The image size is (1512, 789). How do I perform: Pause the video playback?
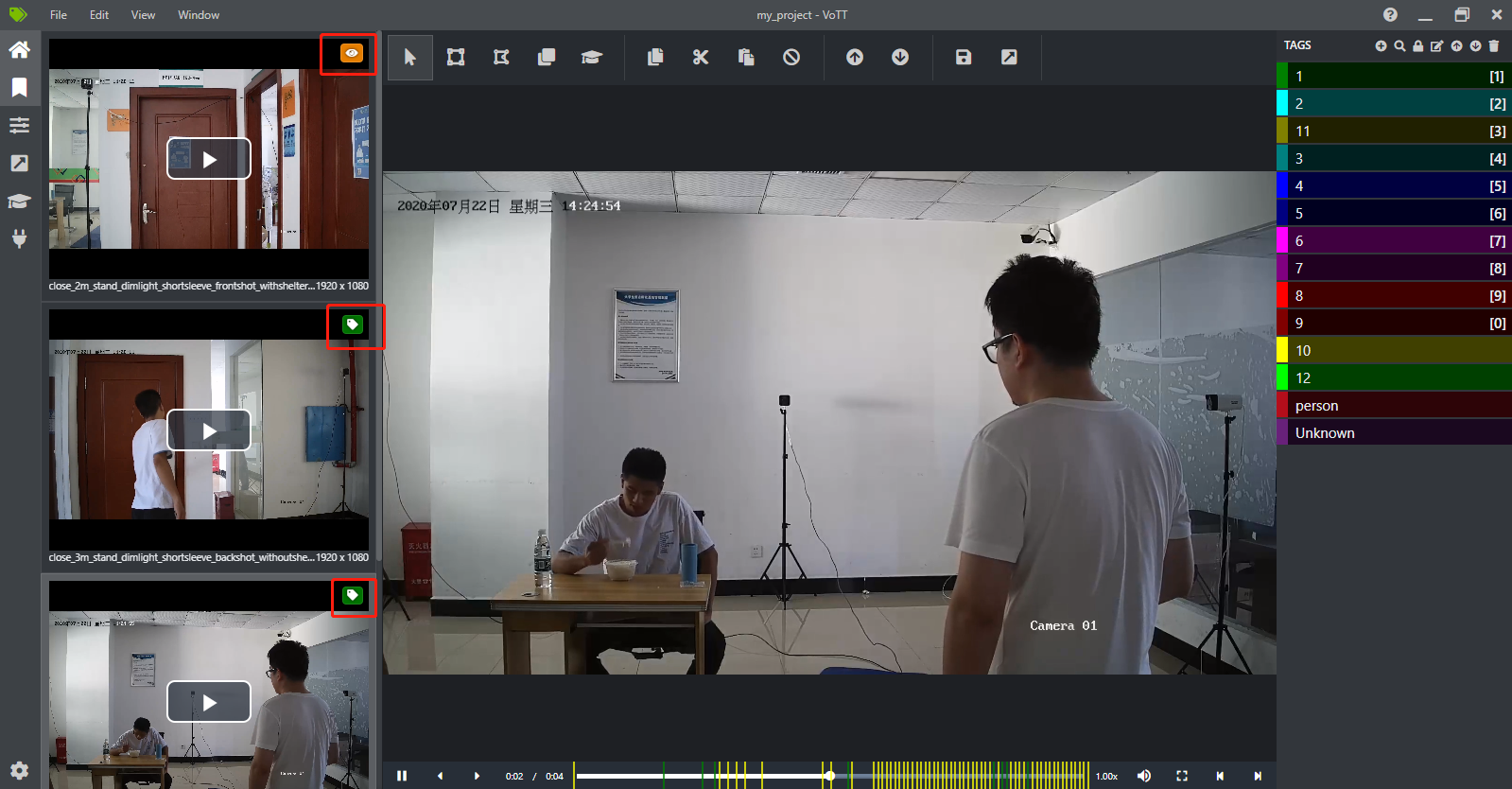402,776
